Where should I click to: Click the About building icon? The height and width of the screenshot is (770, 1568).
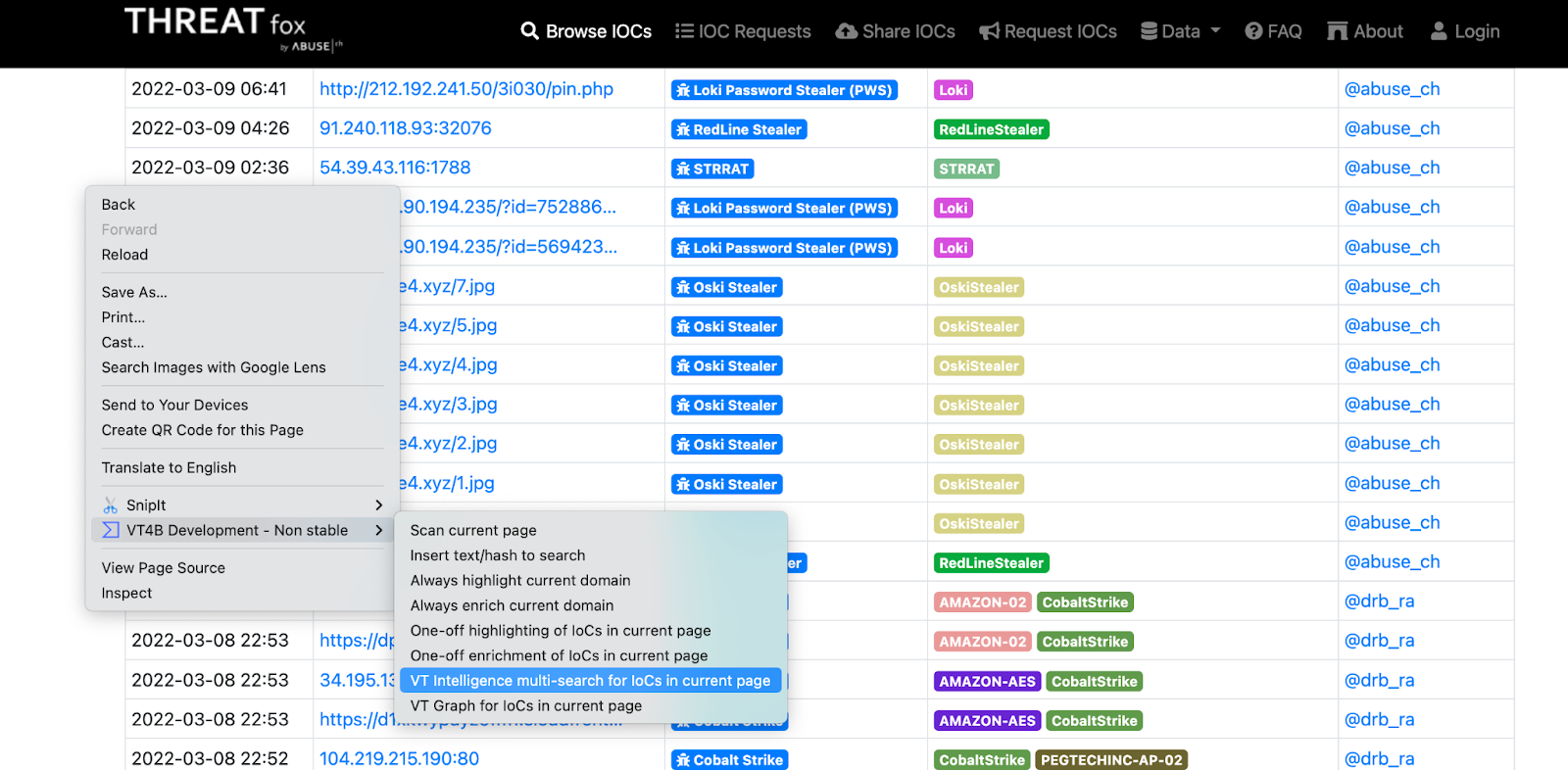tap(1337, 31)
